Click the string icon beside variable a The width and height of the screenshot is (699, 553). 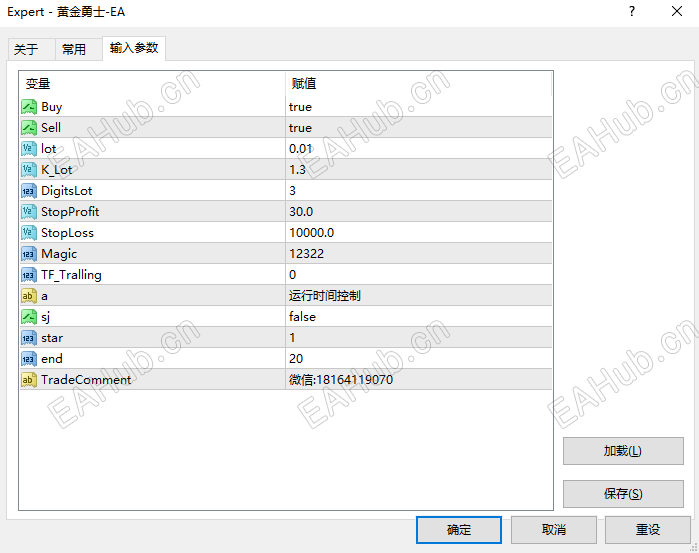[x=29, y=296]
